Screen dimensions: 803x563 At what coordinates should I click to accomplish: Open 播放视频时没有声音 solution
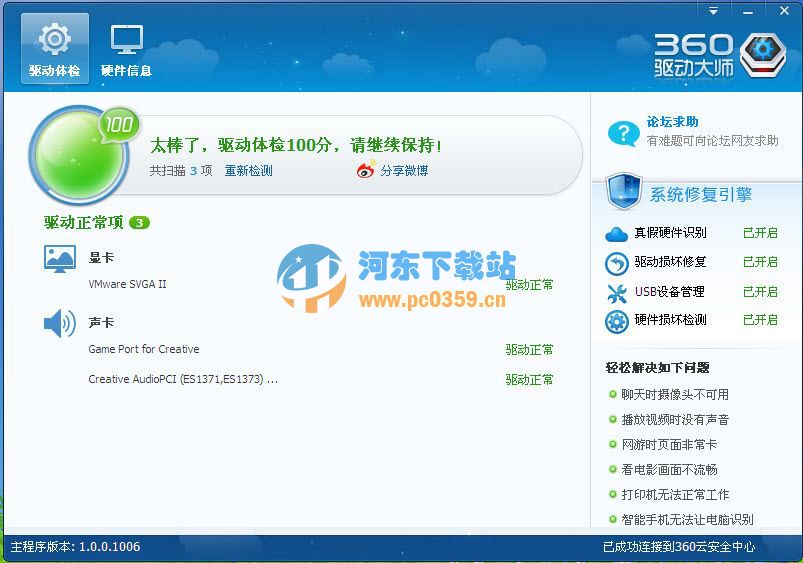click(675, 420)
